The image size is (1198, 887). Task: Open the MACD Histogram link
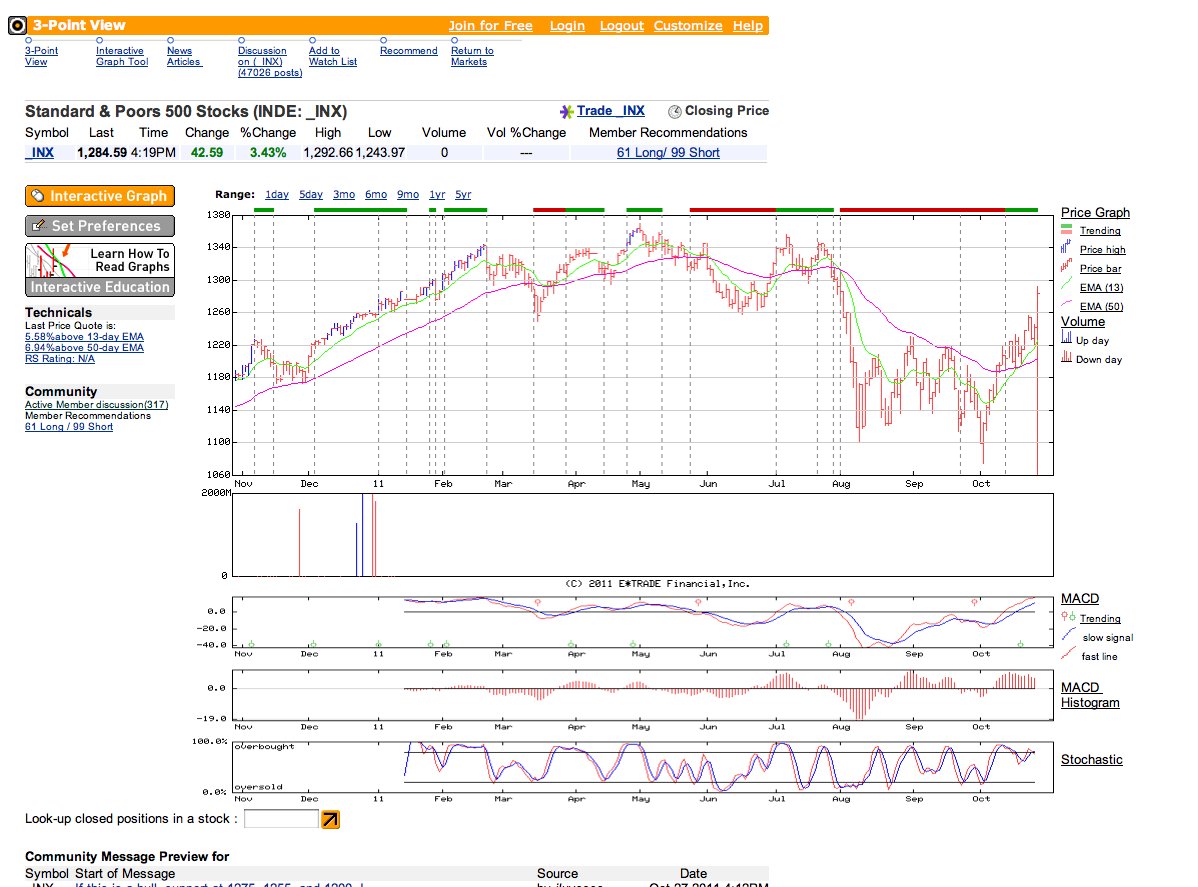(1090, 695)
